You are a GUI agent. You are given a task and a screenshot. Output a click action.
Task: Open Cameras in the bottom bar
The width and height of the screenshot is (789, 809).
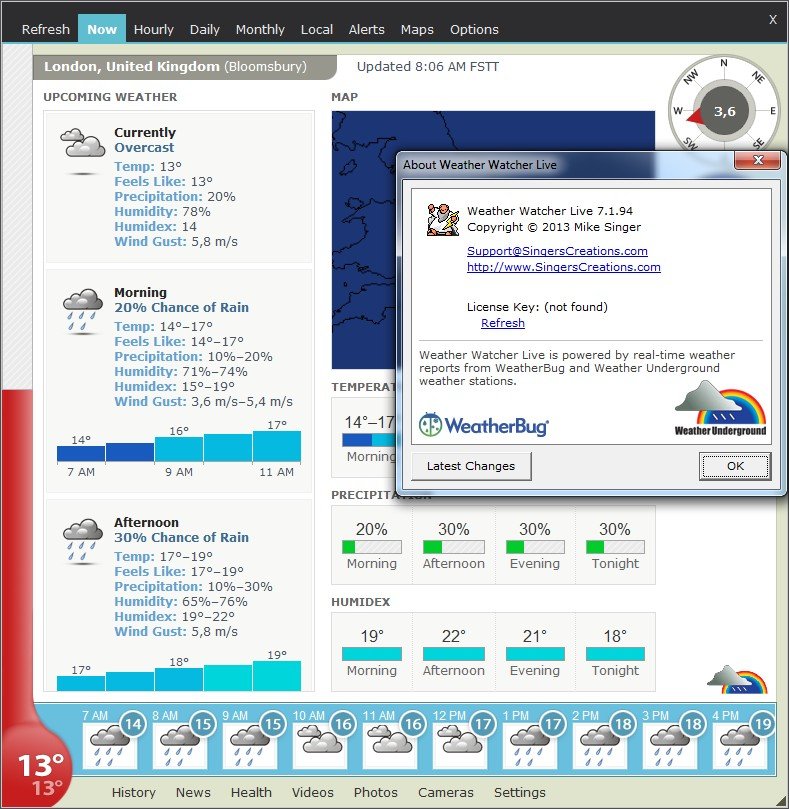(446, 792)
